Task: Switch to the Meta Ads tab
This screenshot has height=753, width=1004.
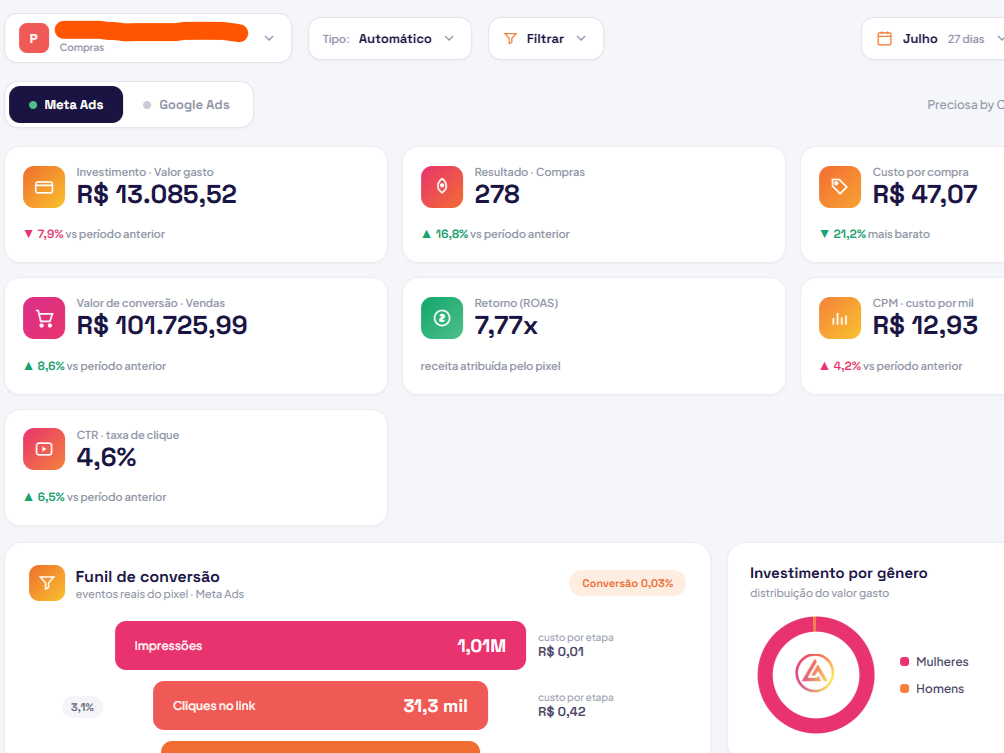Action: 66,104
